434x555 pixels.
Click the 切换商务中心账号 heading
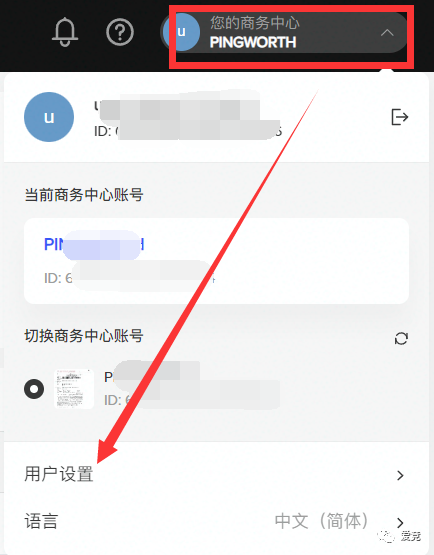[84, 336]
